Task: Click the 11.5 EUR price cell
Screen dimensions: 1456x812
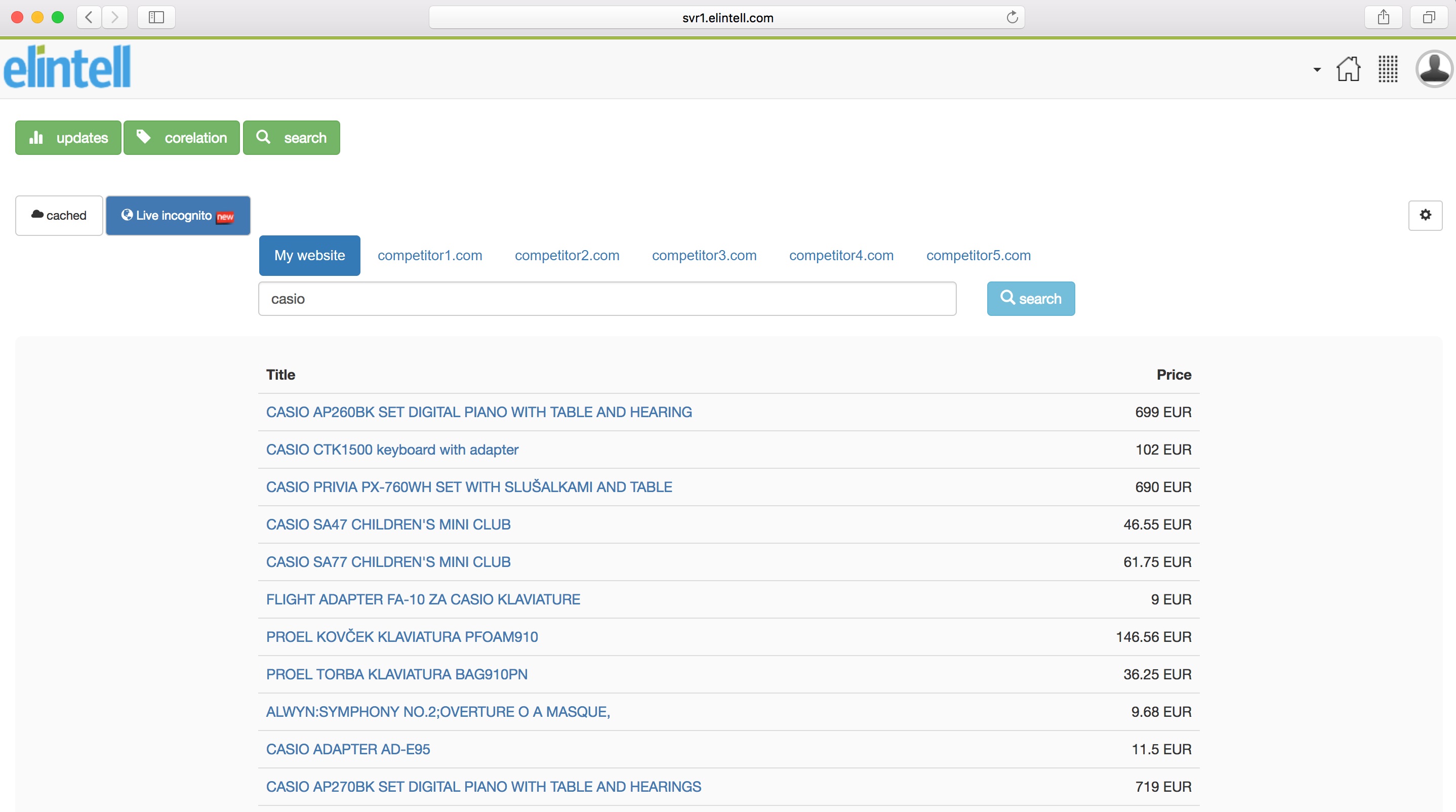Action: pos(1161,749)
